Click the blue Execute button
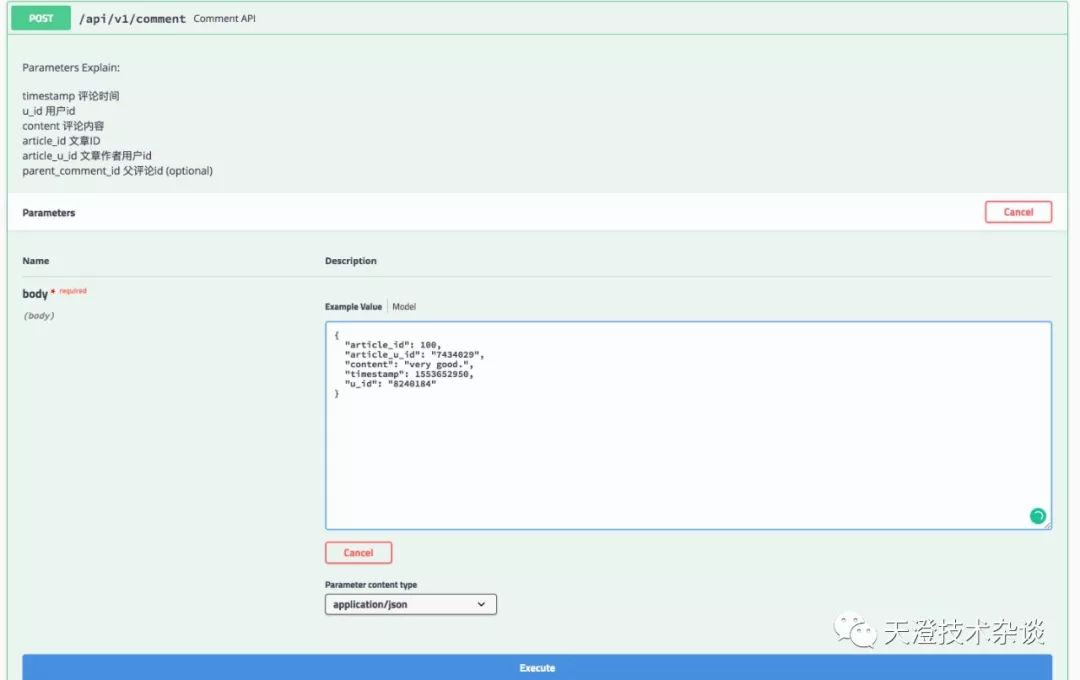 tap(537, 668)
